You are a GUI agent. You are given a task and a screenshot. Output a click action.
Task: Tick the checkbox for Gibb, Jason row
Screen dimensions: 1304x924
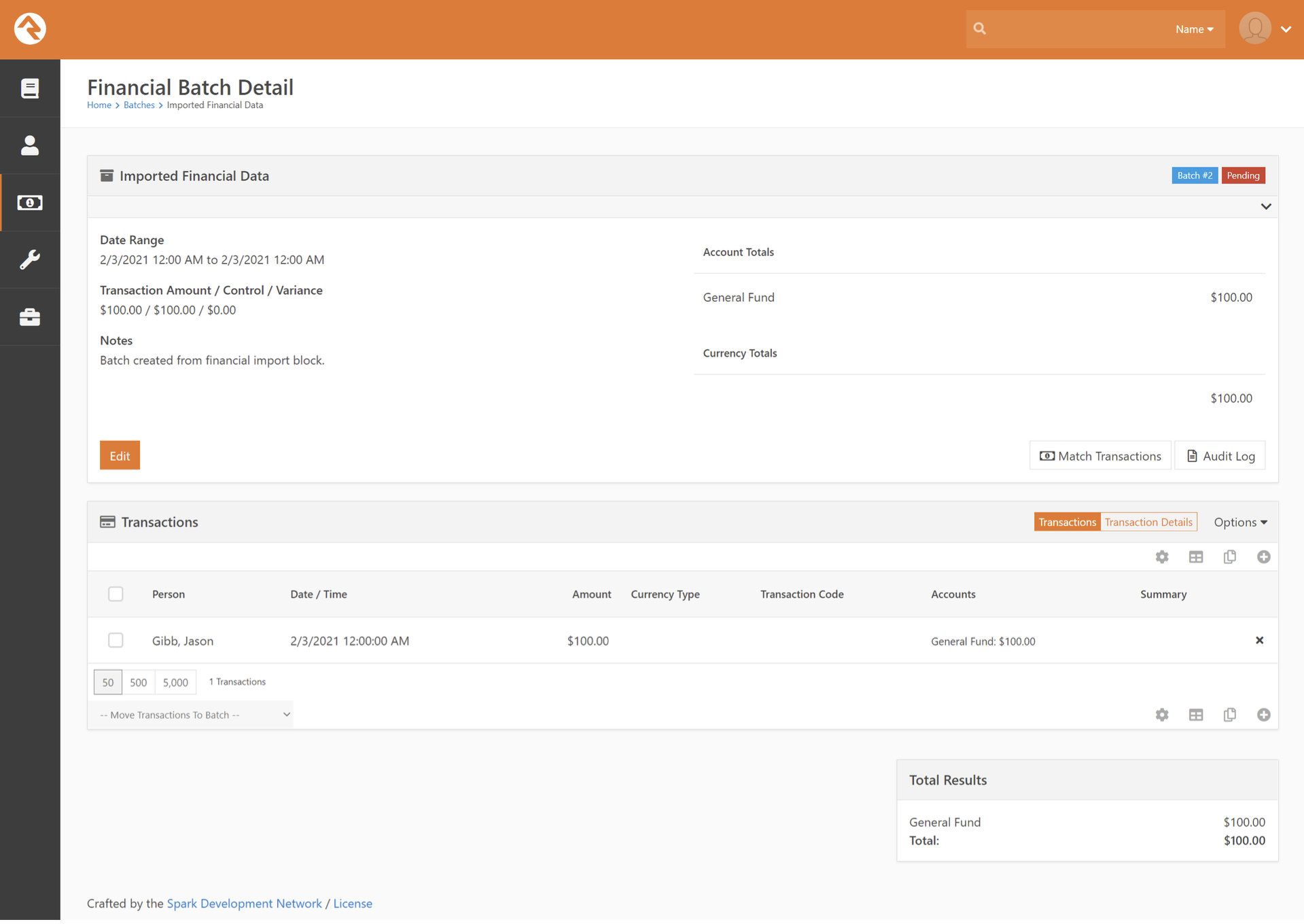click(x=116, y=641)
